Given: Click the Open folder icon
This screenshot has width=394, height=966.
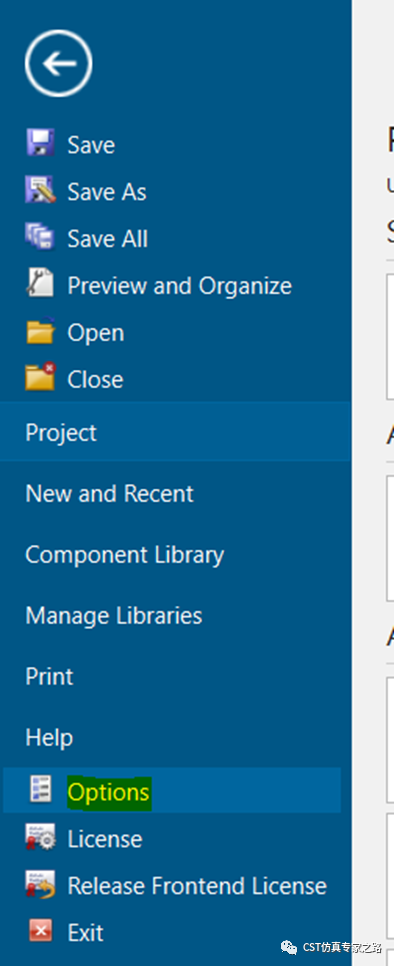Looking at the screenshot, I should [x=41, y=331].
